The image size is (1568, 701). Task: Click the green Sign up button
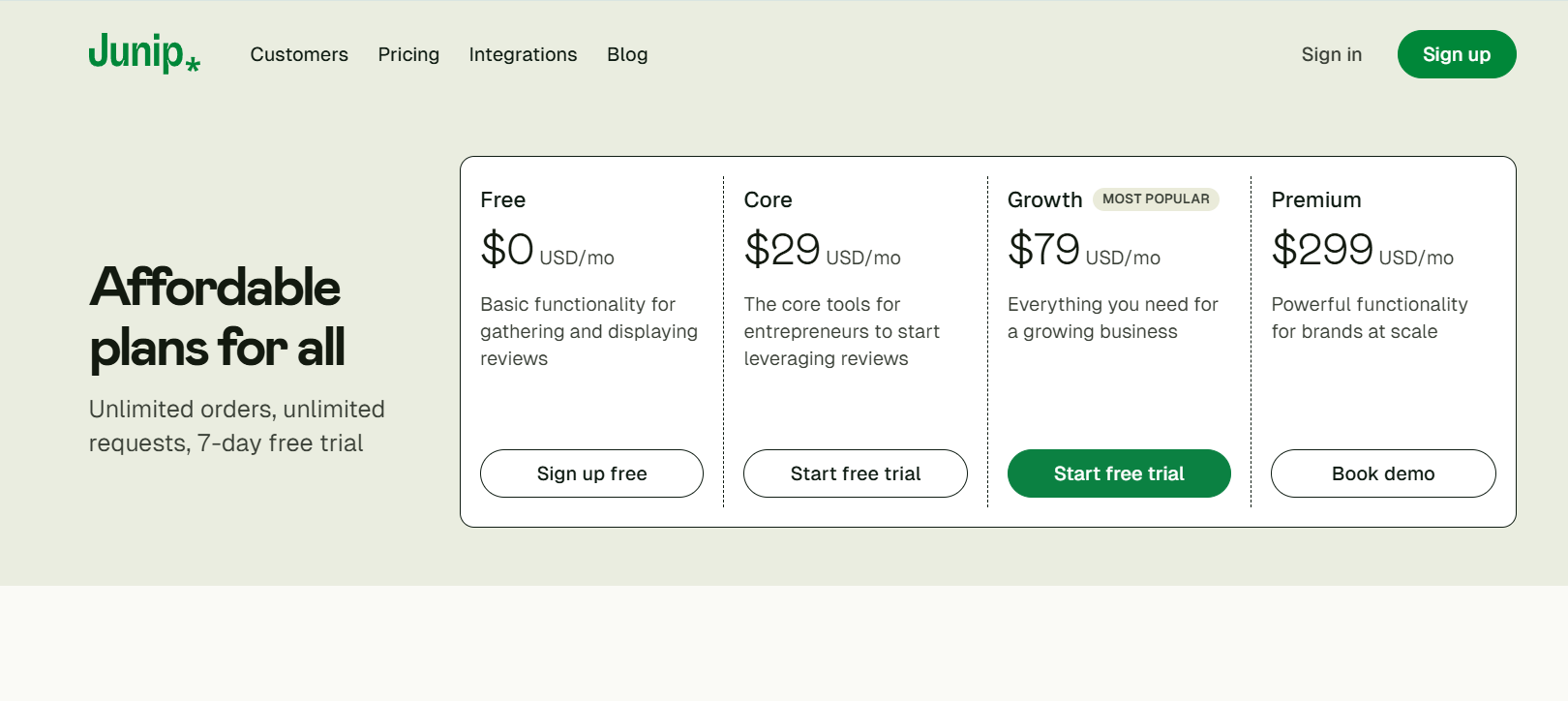(x=1457, y=54)
